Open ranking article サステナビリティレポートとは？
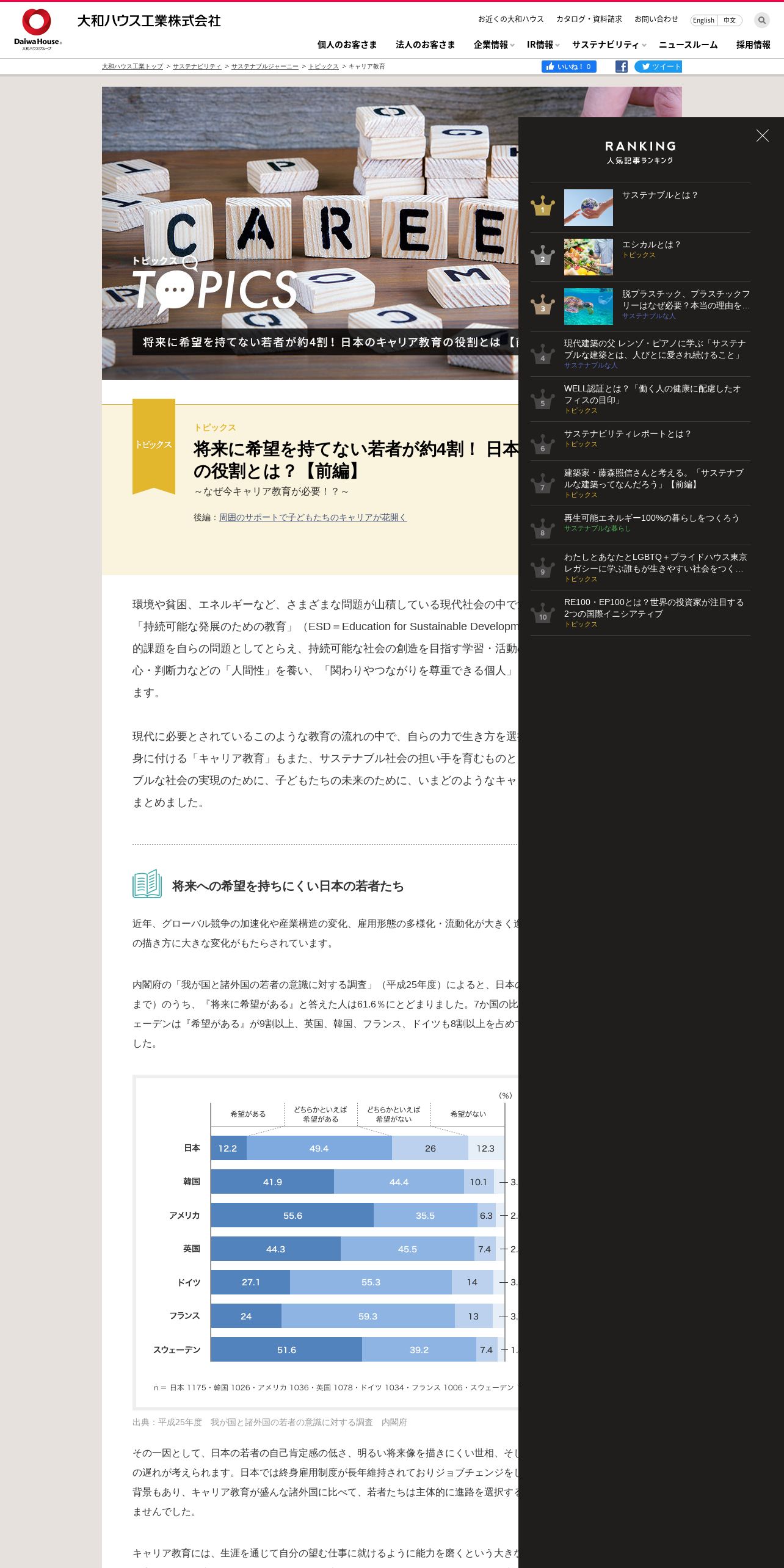The width and height of the screenshot is (784, 1568). coord(628,434)
